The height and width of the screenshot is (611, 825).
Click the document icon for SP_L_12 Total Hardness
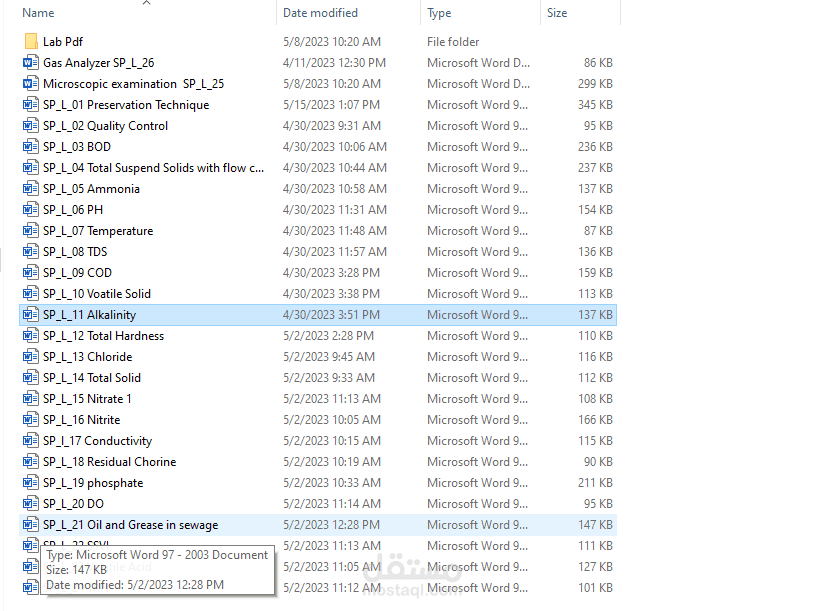tap(31, 336)
